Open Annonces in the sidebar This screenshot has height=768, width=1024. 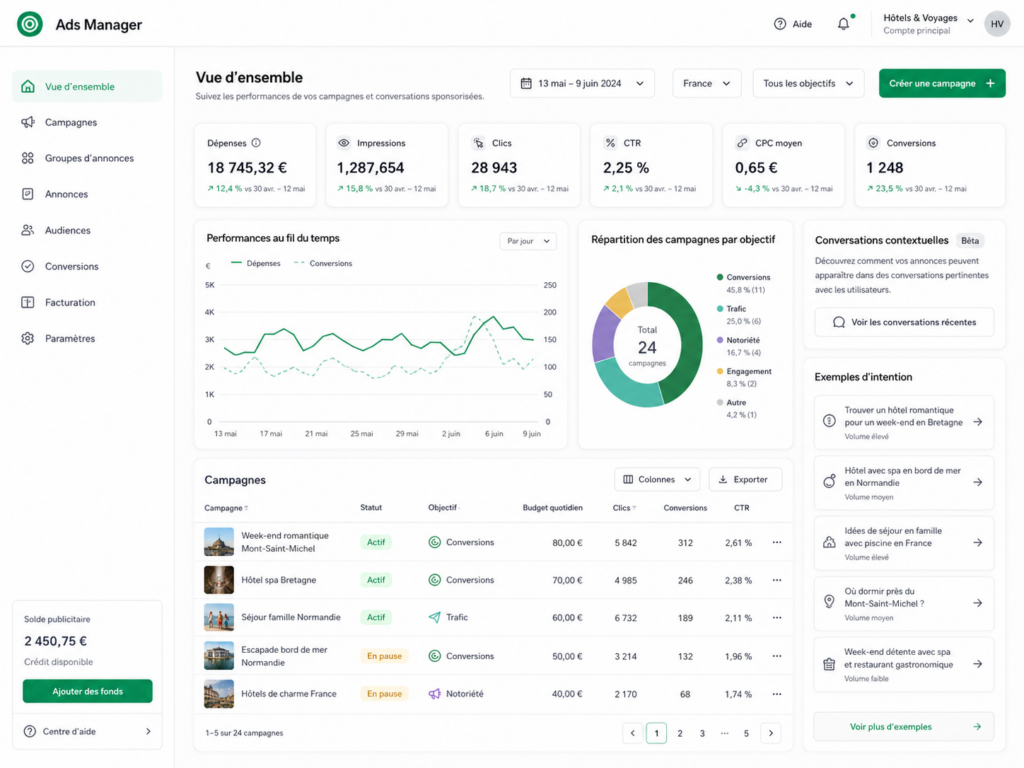coord(88,194)
